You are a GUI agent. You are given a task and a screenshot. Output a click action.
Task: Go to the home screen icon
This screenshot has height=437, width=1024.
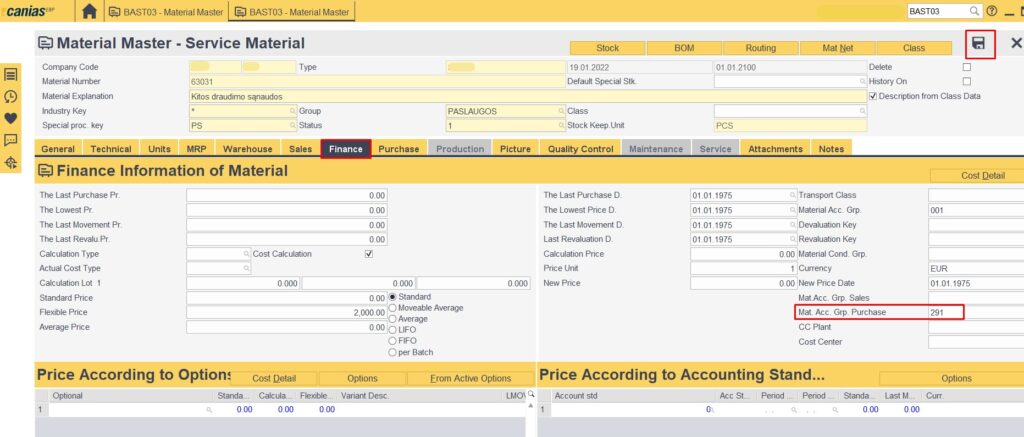[x=90, y=11]
